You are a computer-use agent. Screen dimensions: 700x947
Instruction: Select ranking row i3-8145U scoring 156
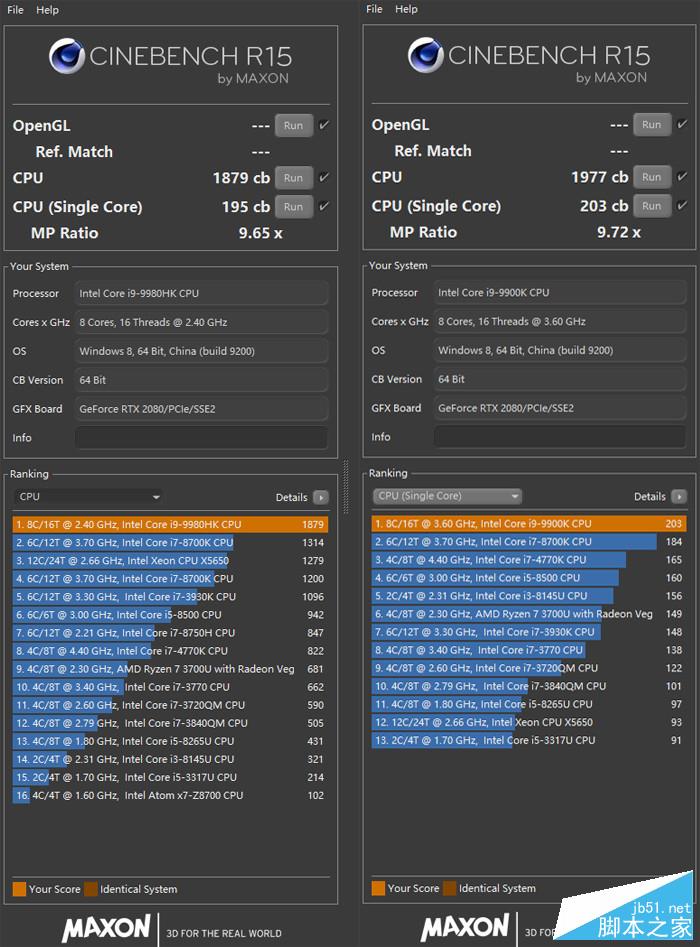[529, 596]
